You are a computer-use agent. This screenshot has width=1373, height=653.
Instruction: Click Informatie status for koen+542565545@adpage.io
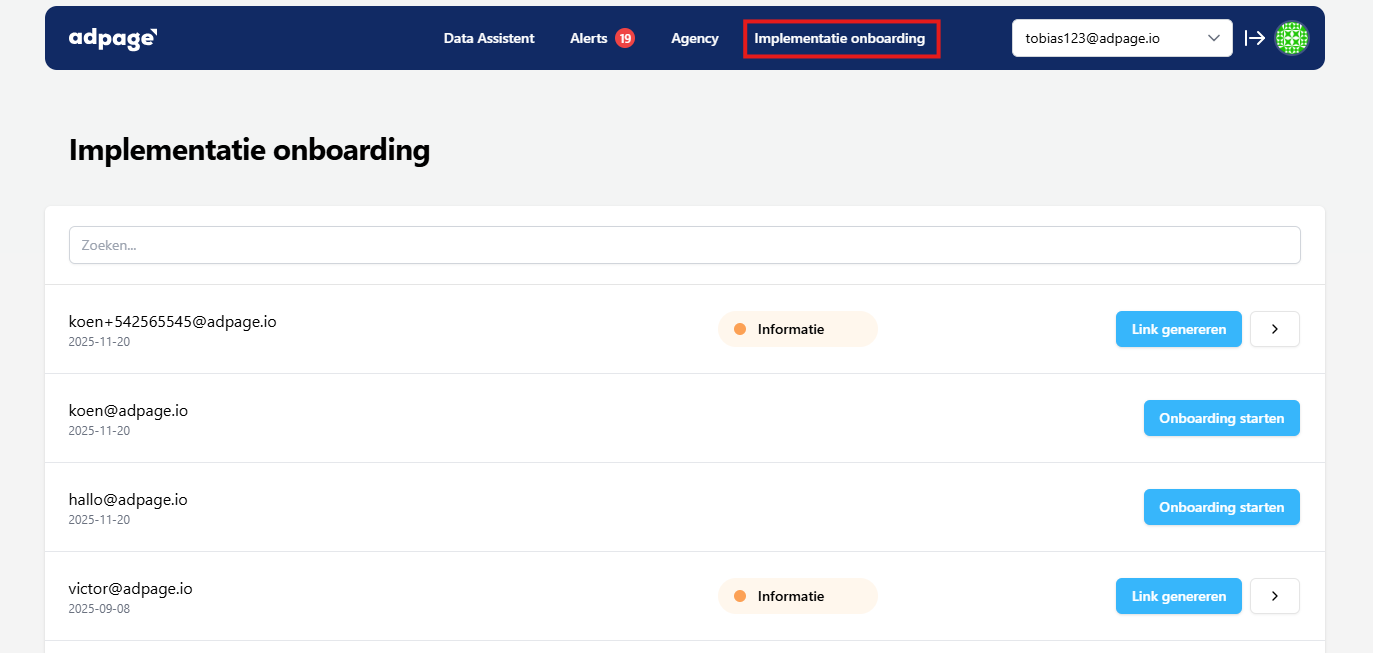click(x=797, y=329)
